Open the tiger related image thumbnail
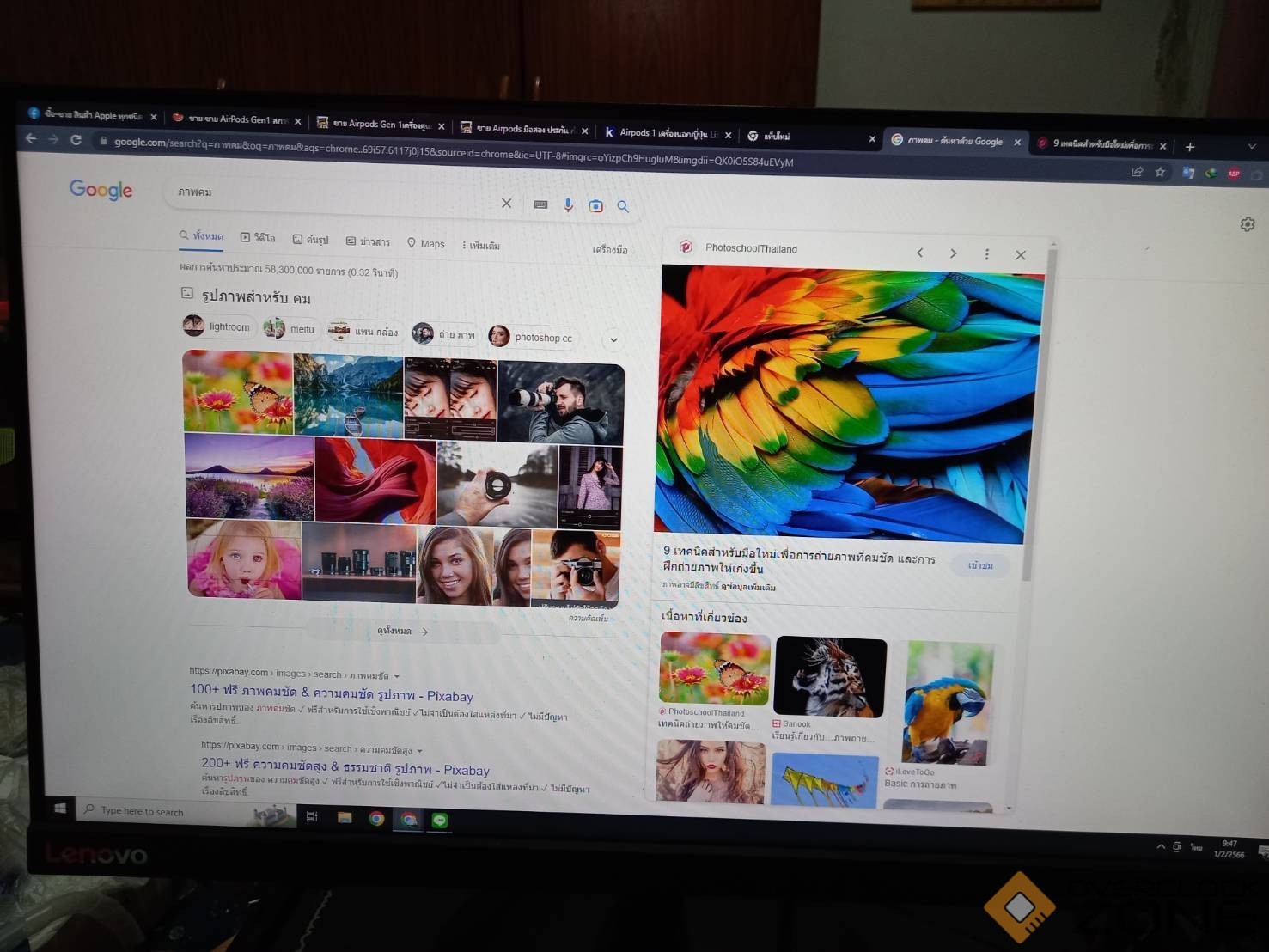Image resolution: width=1269 pixels, height=952 pixels. [x=830, y=677]
